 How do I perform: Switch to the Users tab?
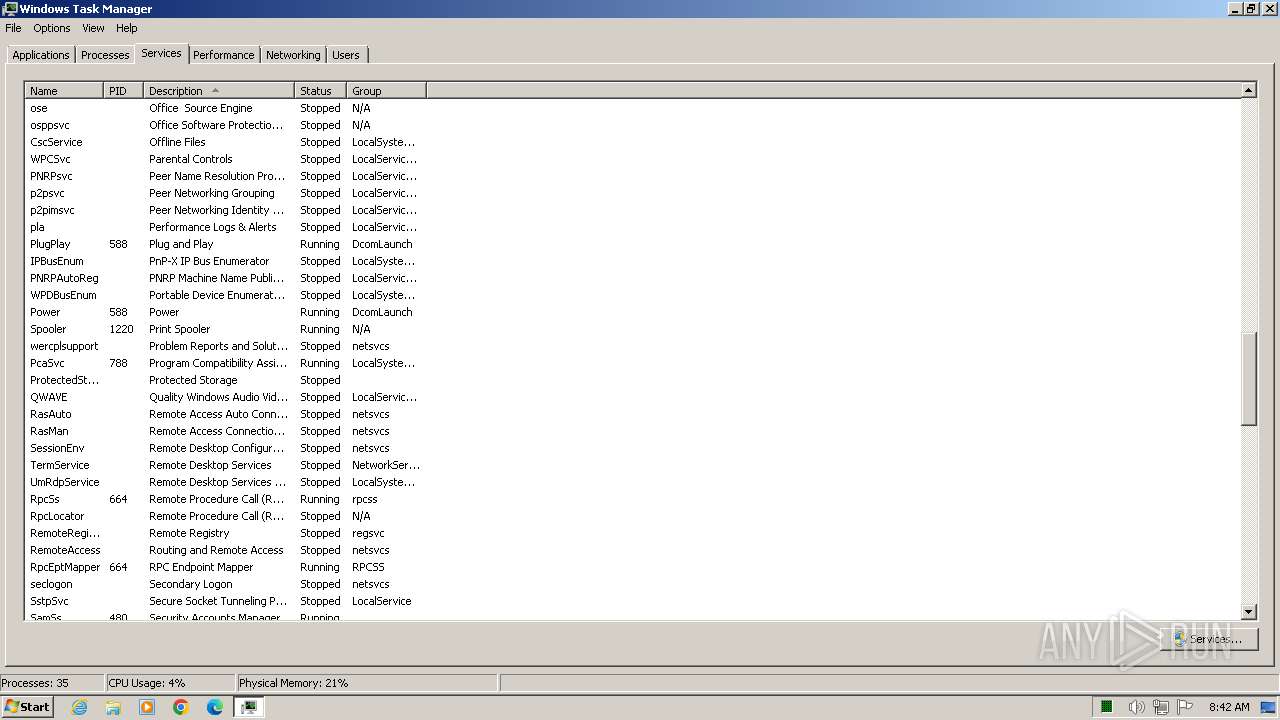coord(346,55)
